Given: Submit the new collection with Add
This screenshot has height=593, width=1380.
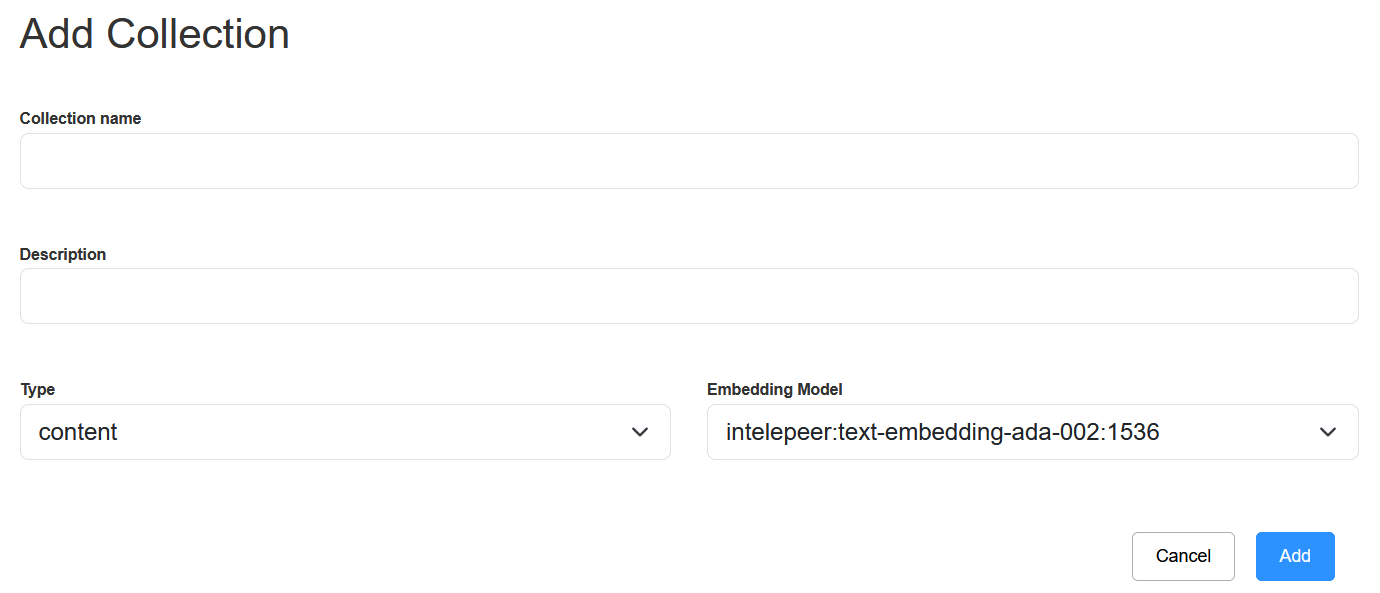Looking at the screenshot, I should pos(1295,556).
